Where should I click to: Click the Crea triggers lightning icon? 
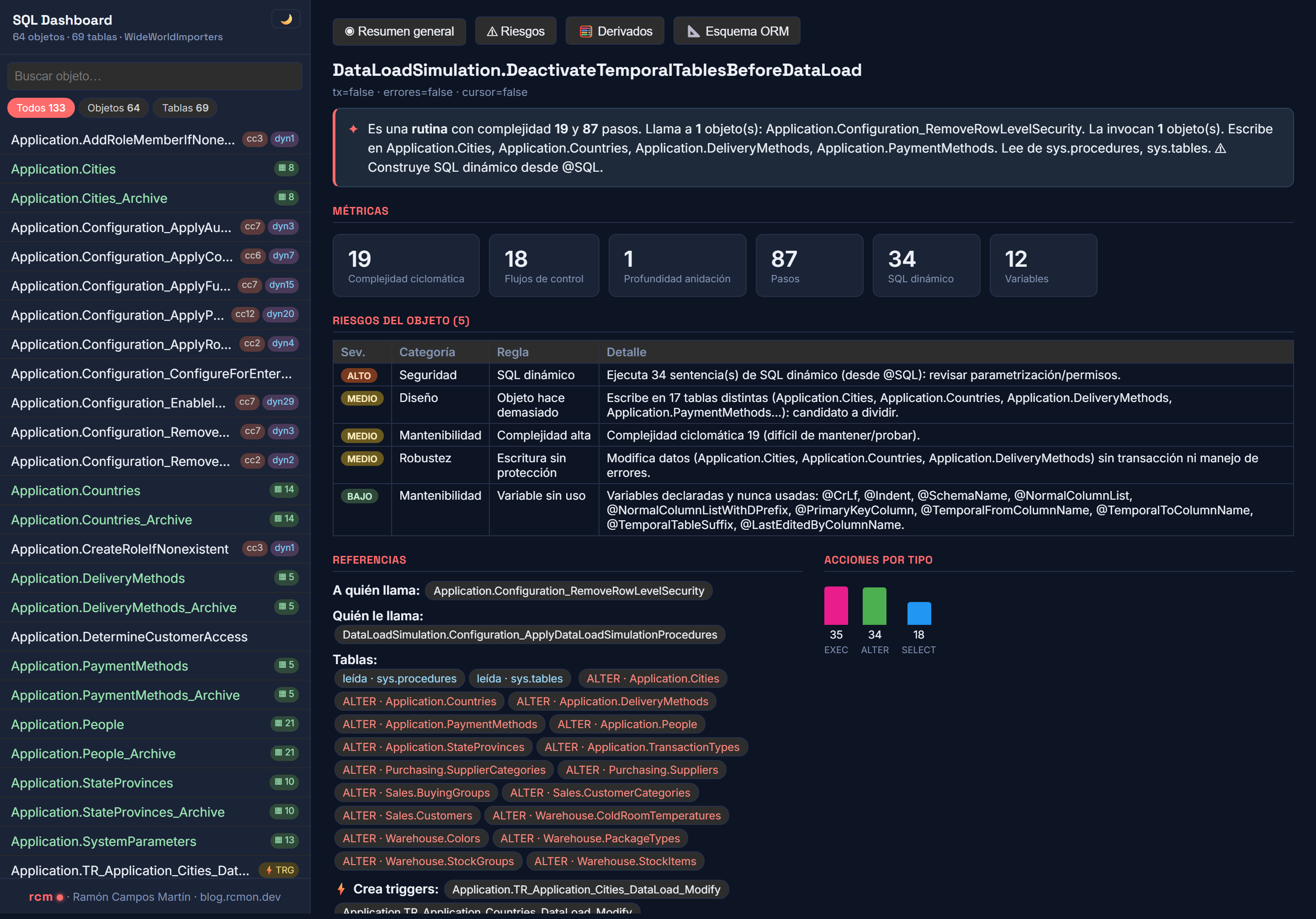341,889
